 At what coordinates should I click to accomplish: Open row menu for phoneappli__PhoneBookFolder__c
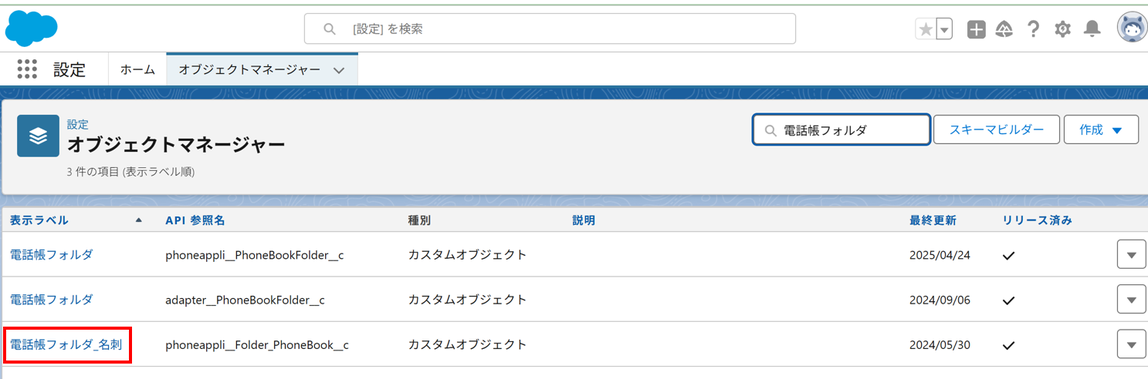click(1131, 255)
